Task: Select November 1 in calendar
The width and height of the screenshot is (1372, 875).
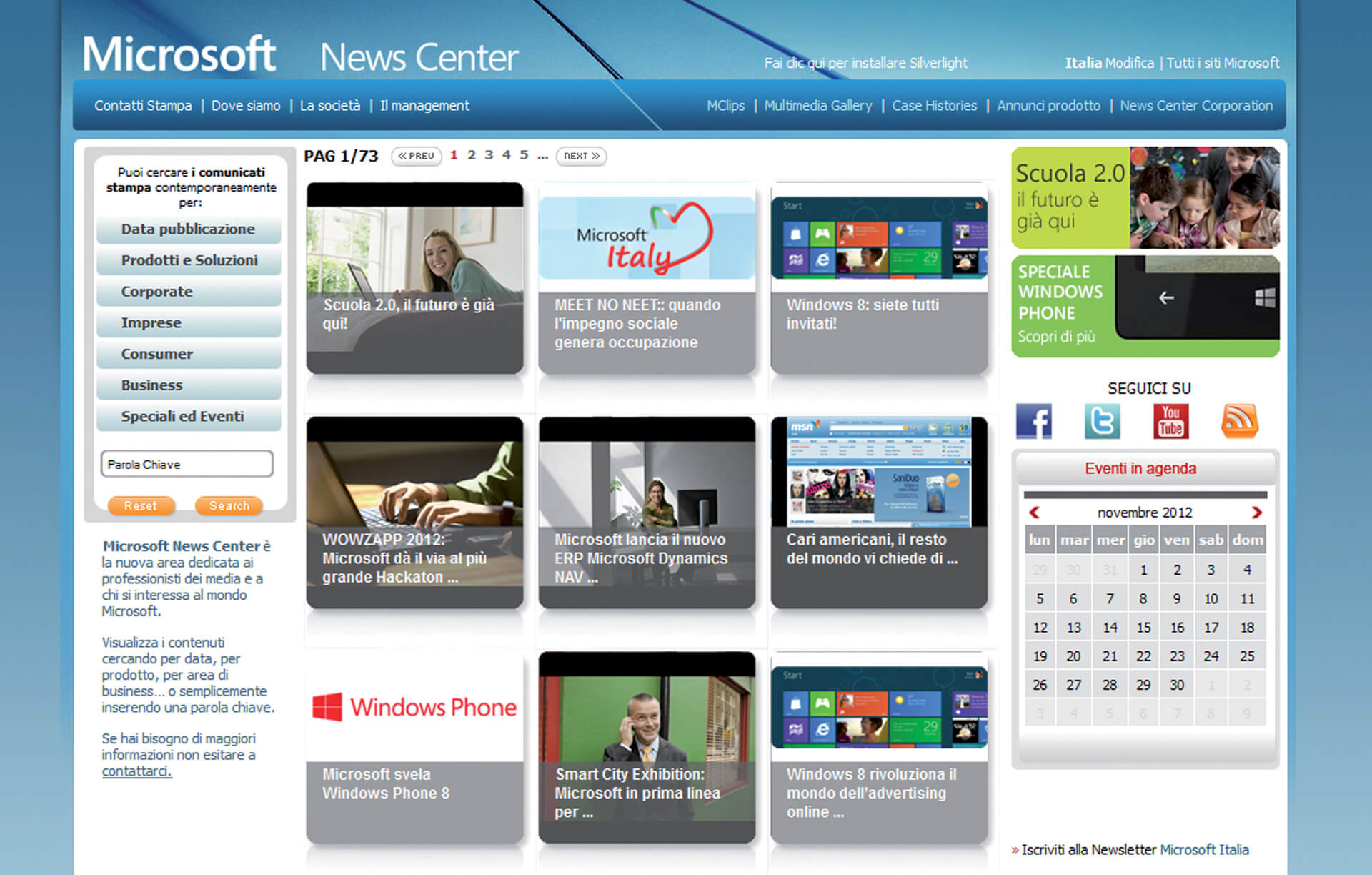Action: [1143, 570]
